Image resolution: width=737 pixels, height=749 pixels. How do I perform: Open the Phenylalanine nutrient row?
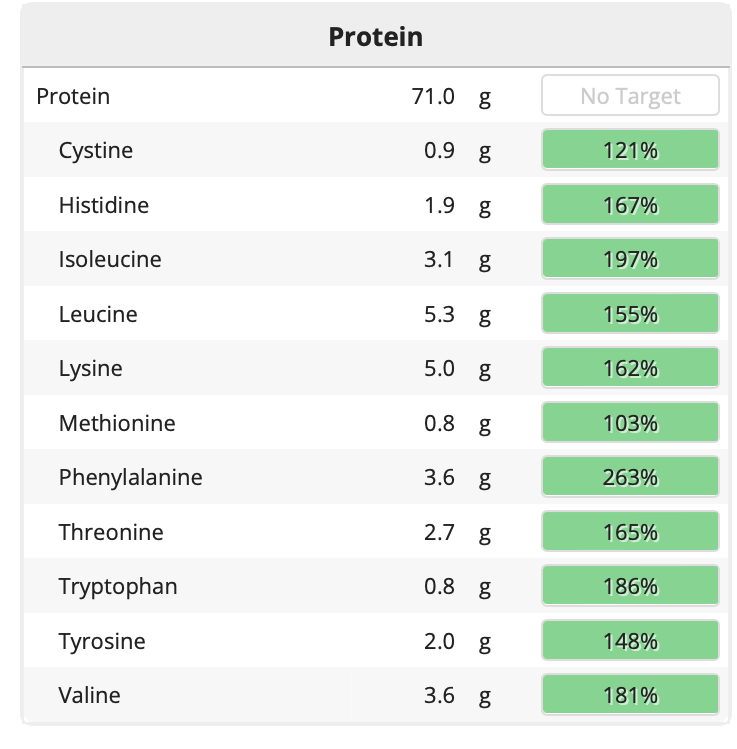pos(130,478)
